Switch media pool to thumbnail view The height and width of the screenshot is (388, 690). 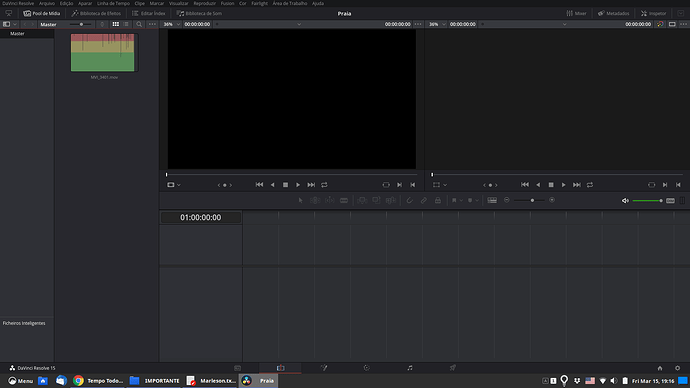coord(115,24)
